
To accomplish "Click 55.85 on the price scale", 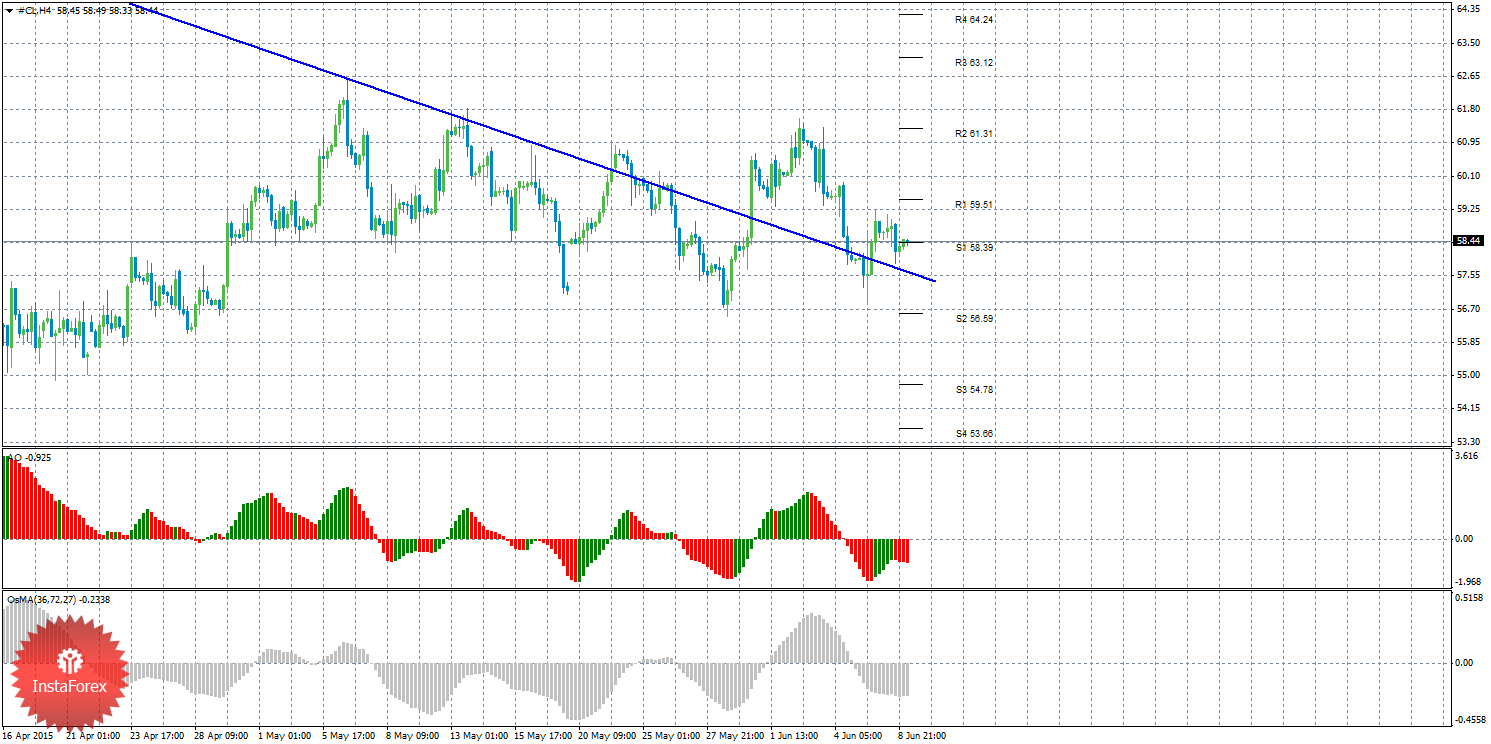I will tap(1469, 342).
